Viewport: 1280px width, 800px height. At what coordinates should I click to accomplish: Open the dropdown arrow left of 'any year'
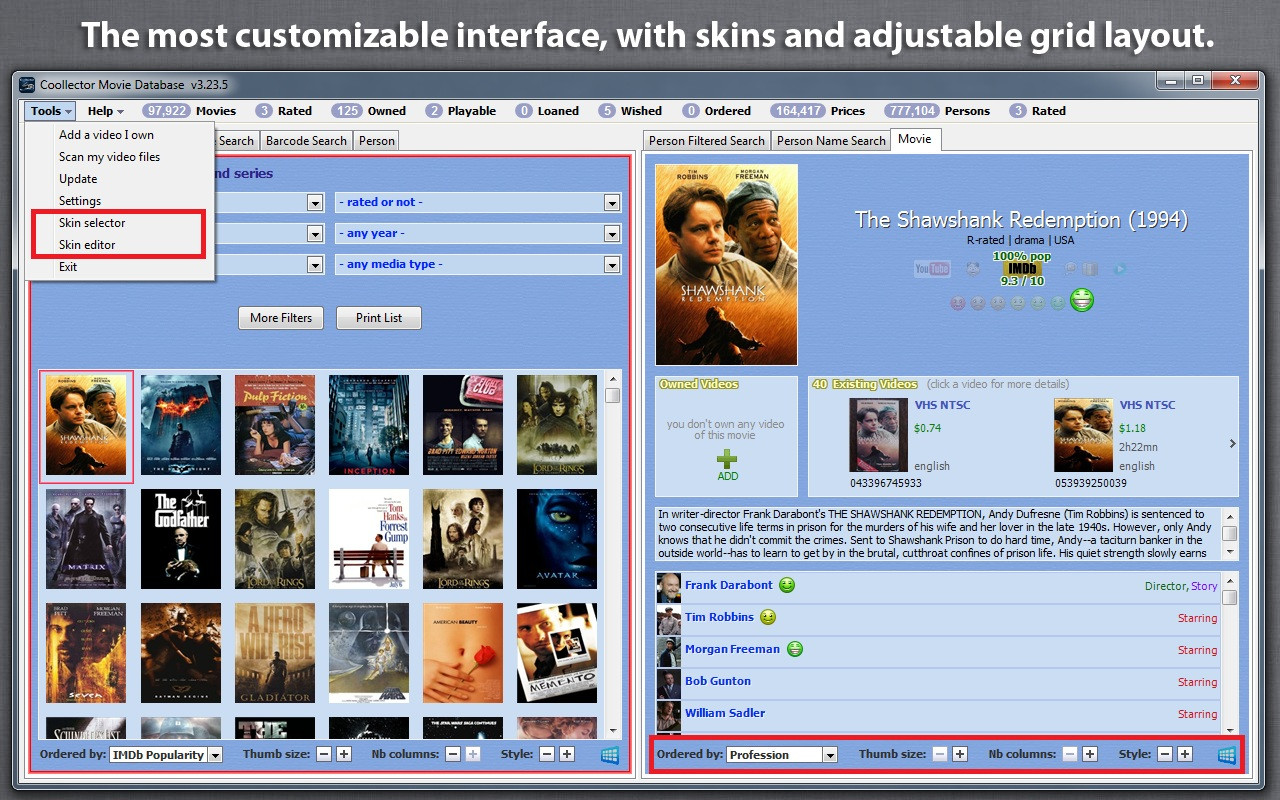[315, 233]
